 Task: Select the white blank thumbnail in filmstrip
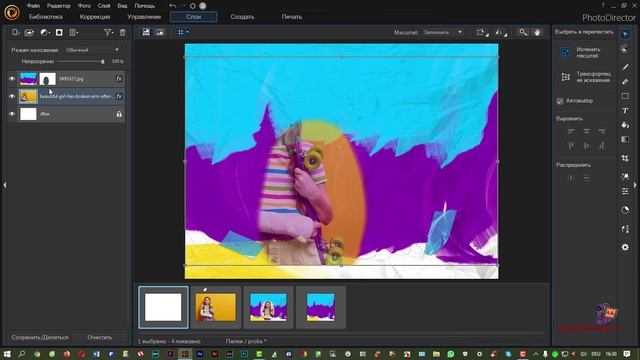click(x=163, y=307)
